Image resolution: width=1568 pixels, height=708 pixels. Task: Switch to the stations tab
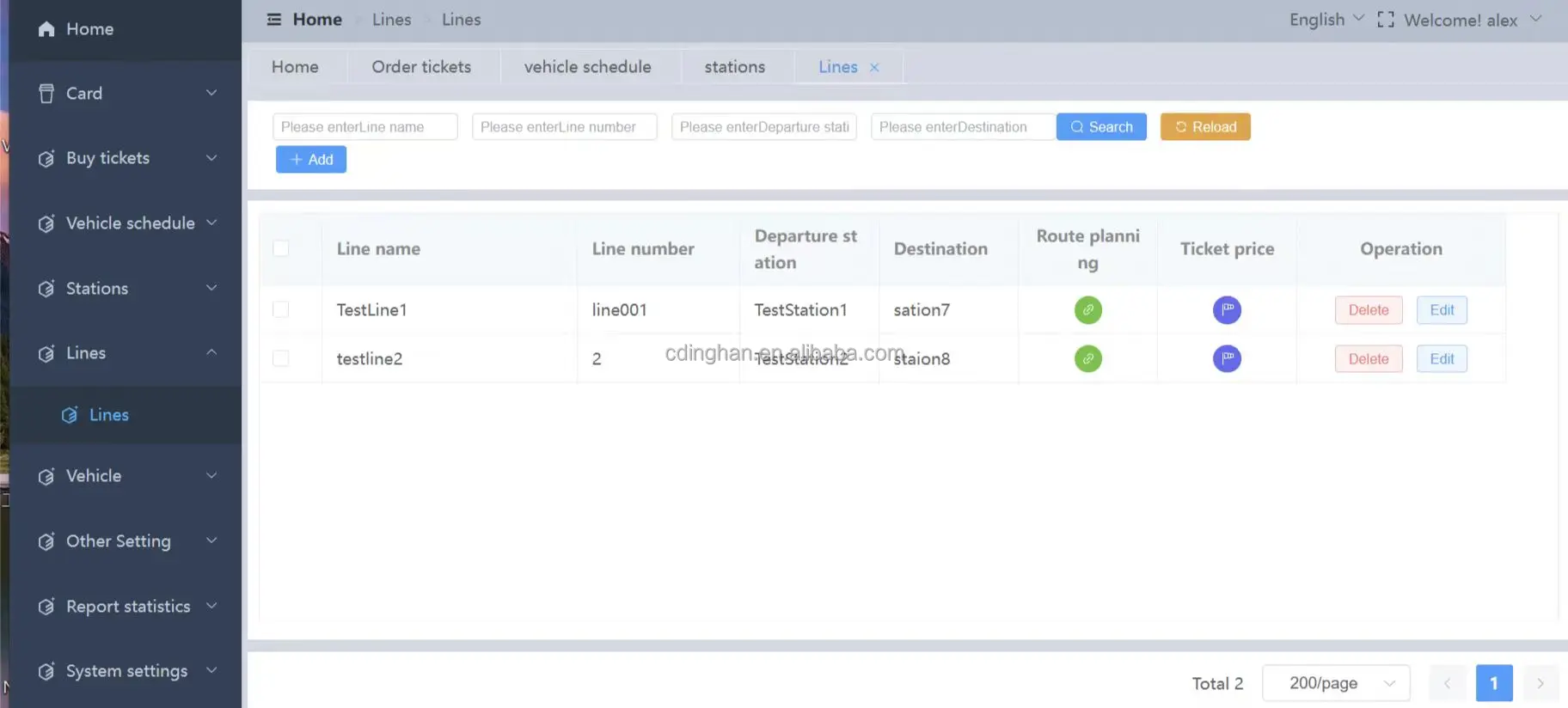734,67
